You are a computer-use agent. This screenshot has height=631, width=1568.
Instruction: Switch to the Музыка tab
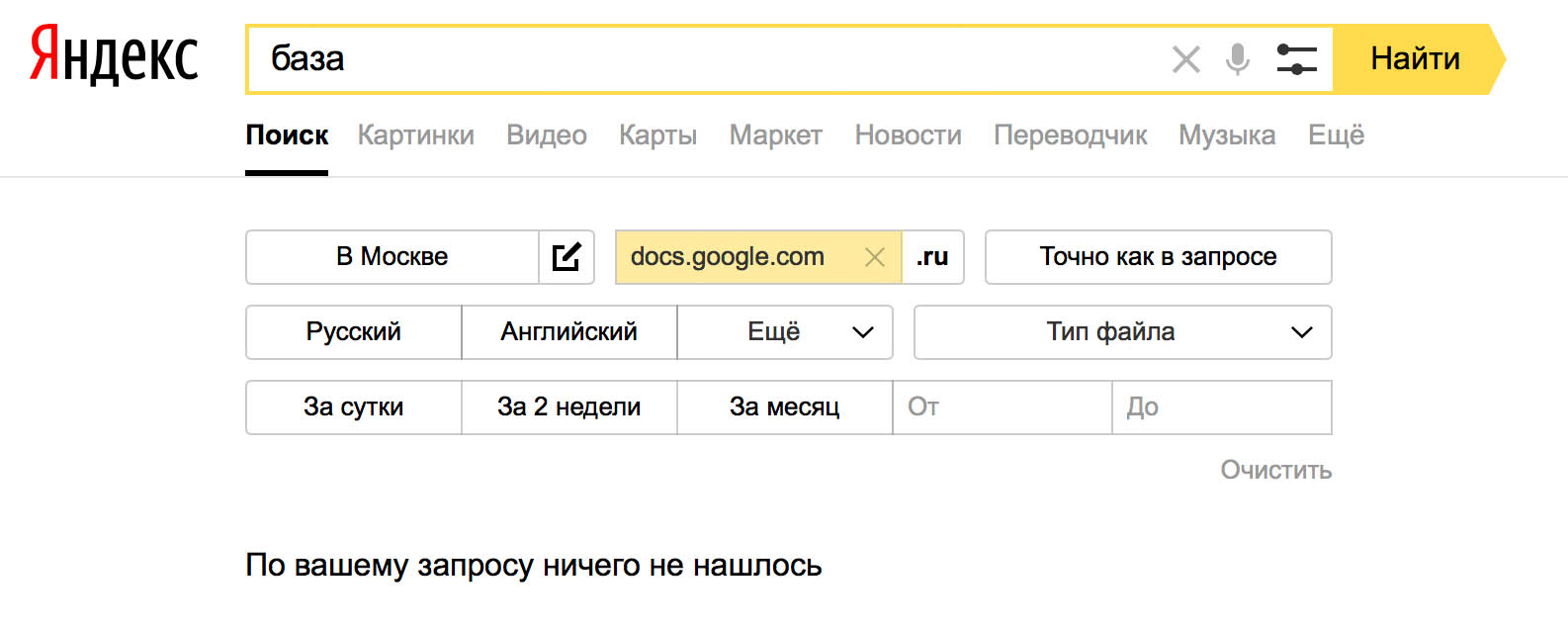(1227, 135)
